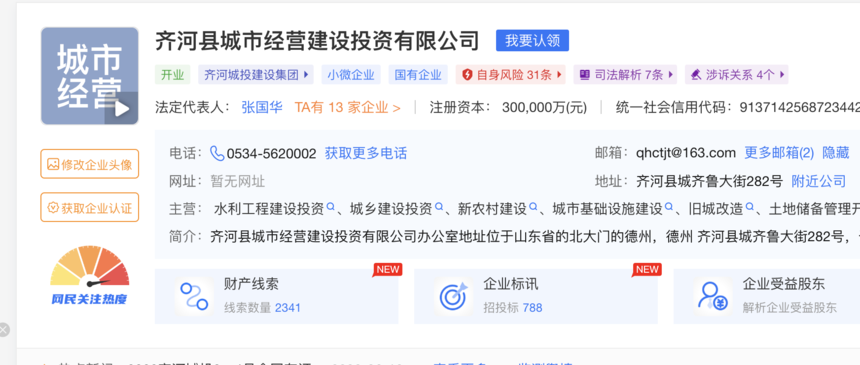Image resolution: width=860 pixels, height=365 pixels.
Task: Click 我要认领 button
Action: [x=532, y=41]
